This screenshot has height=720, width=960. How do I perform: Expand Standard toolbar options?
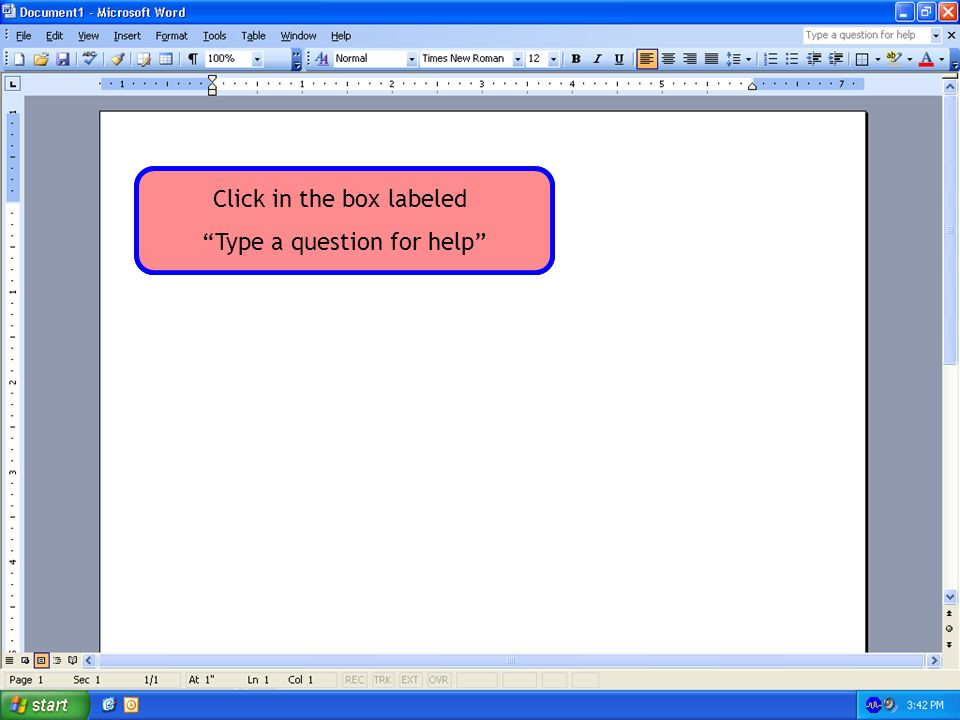pos(296,59)
